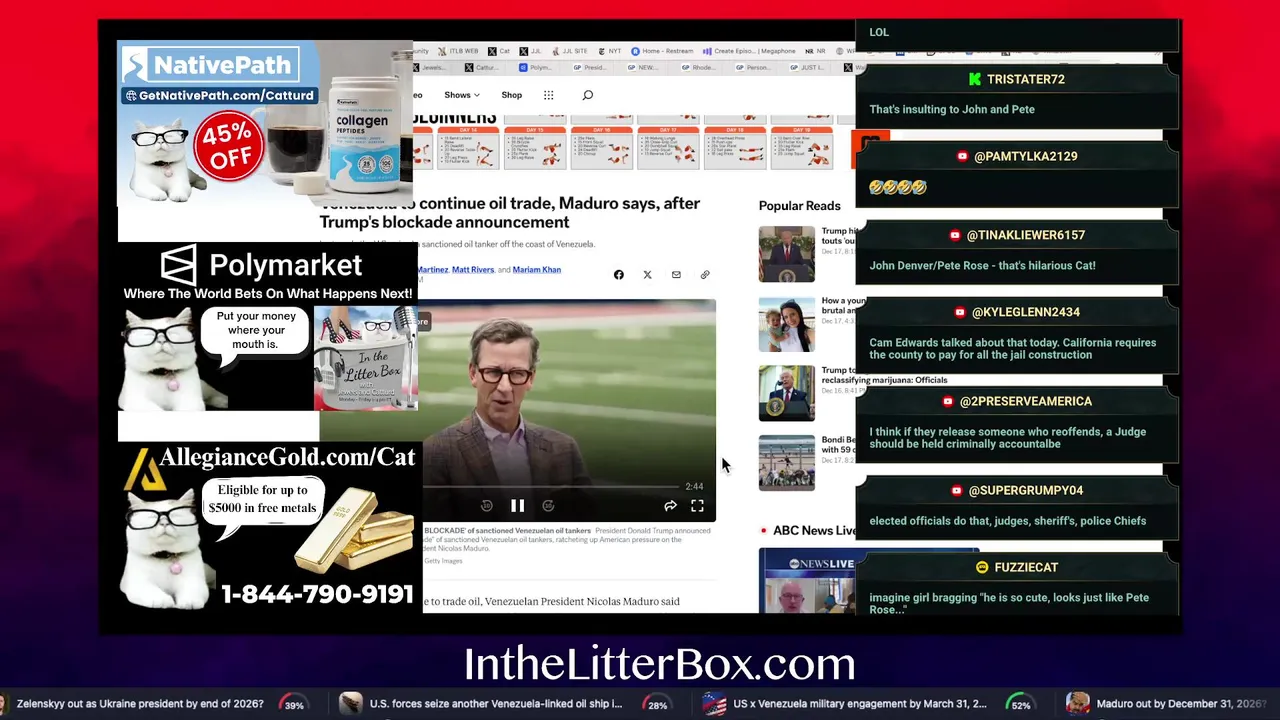The width and height of the screenshot is (1280, 720).
Task: Share article by email icon
Action: tap(676, 275)
